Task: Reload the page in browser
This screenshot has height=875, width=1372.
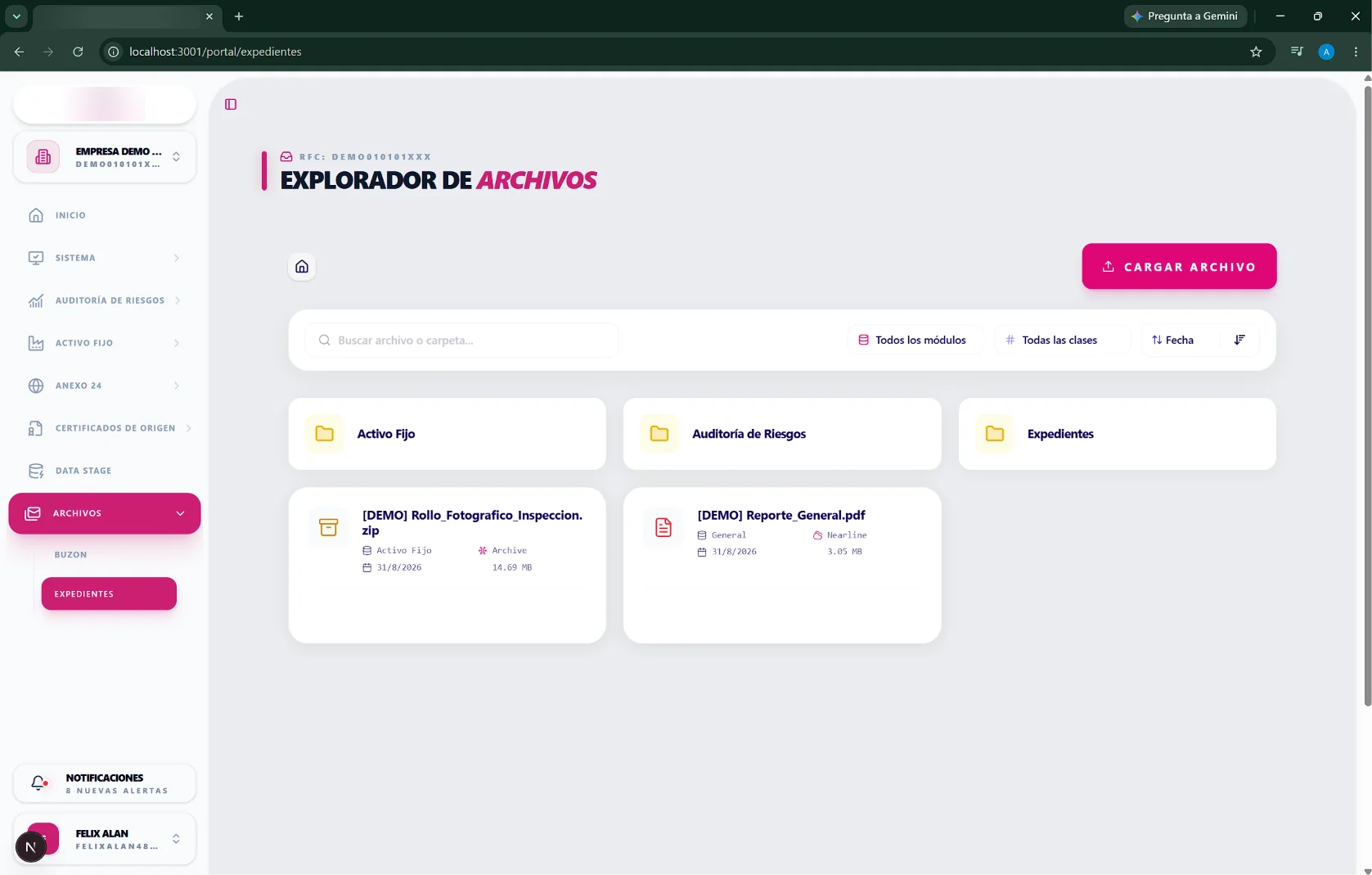Action: tap(78, 52)
